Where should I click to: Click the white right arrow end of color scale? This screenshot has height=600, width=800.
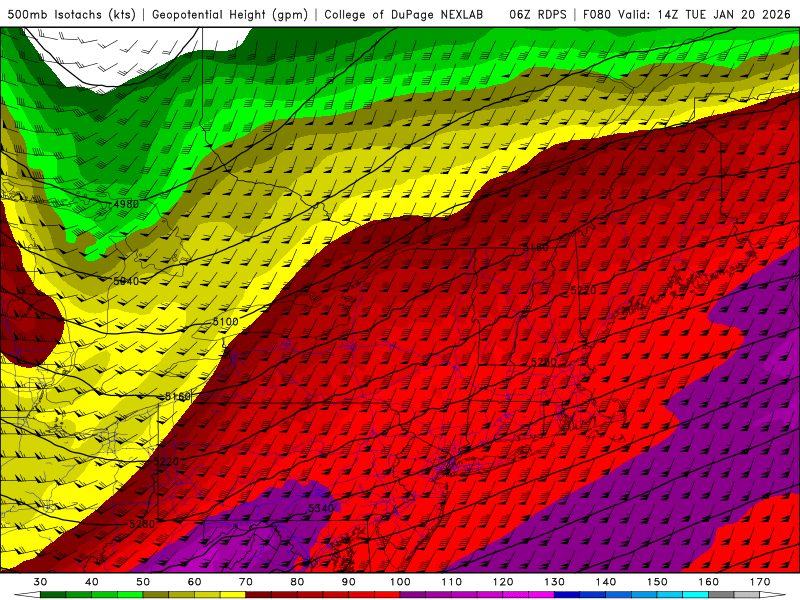point(773,595)
